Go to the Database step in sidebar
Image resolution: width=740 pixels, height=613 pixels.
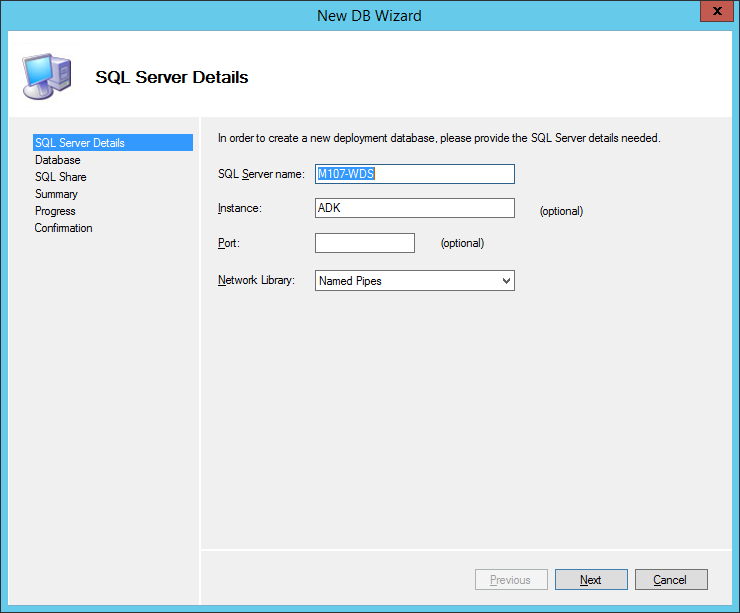coord(58,160)
